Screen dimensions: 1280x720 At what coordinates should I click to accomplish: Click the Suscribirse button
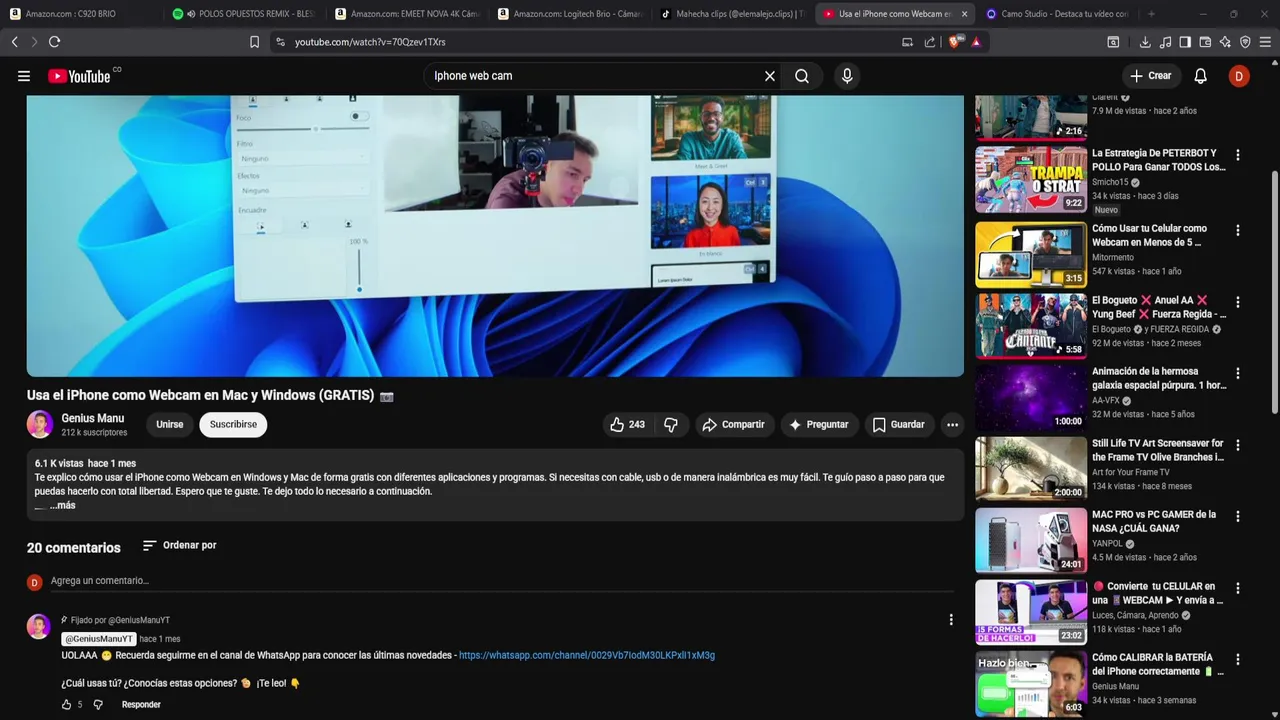(x=233, y=425)
